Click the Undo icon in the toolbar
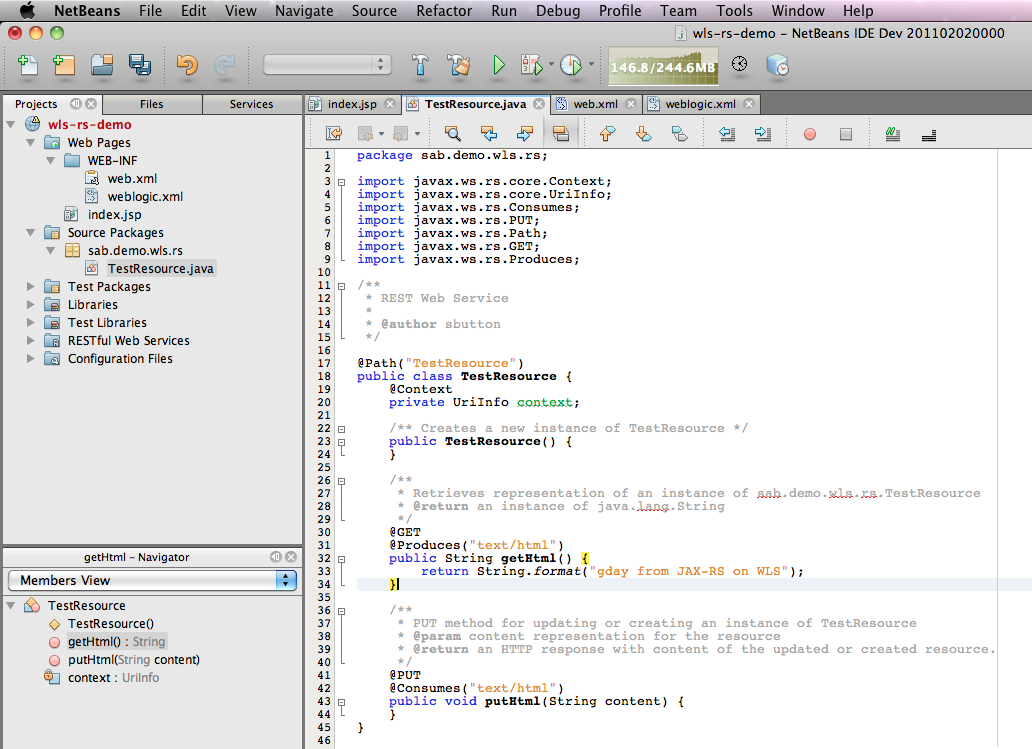The height and width of the screenshot is (749, 1032). tap(187, 65)
